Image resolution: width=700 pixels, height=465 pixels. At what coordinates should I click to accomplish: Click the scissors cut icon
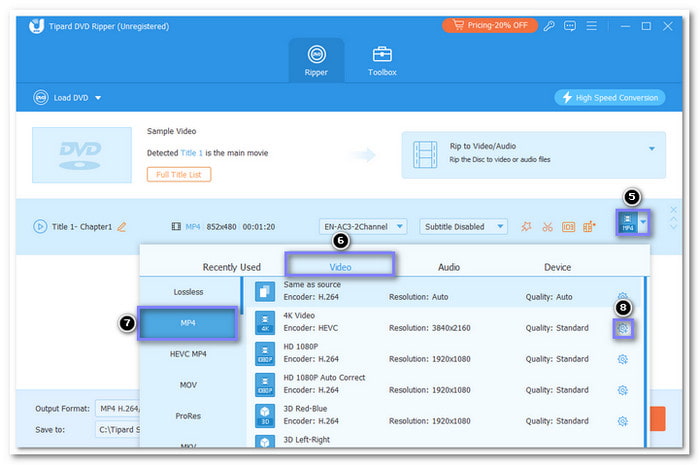547,227
